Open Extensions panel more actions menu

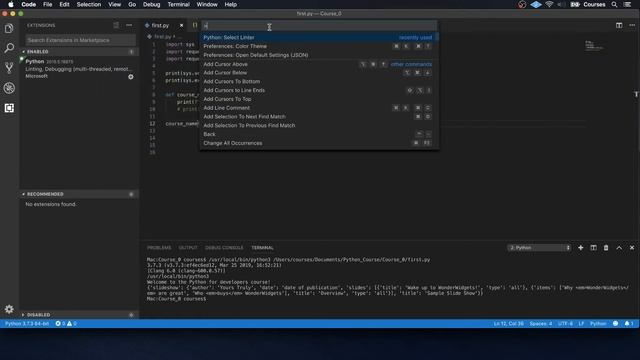pyautogui.click(x=129, y=25)
